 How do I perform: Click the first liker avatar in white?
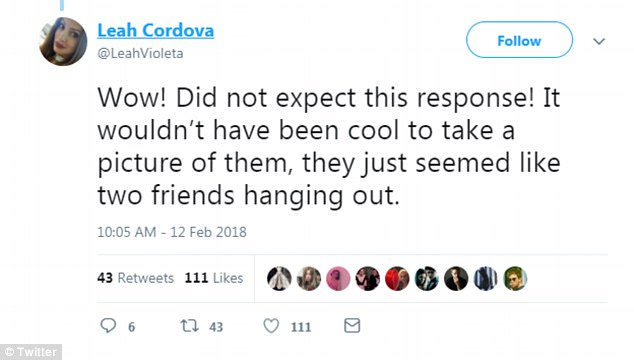[x=279, y=279]
